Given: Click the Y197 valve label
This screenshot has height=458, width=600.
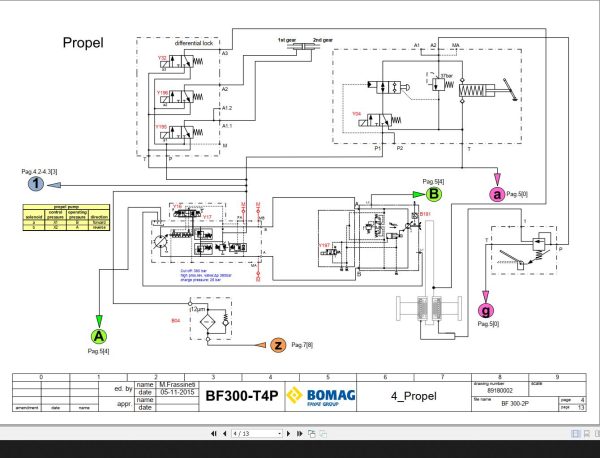Looking at the screenshot, I should [x=324, y=246].
